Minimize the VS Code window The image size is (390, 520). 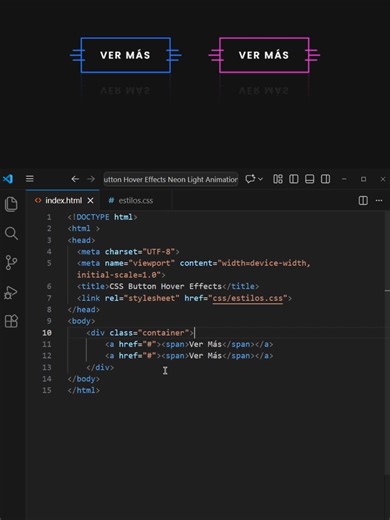click(344, 179)
